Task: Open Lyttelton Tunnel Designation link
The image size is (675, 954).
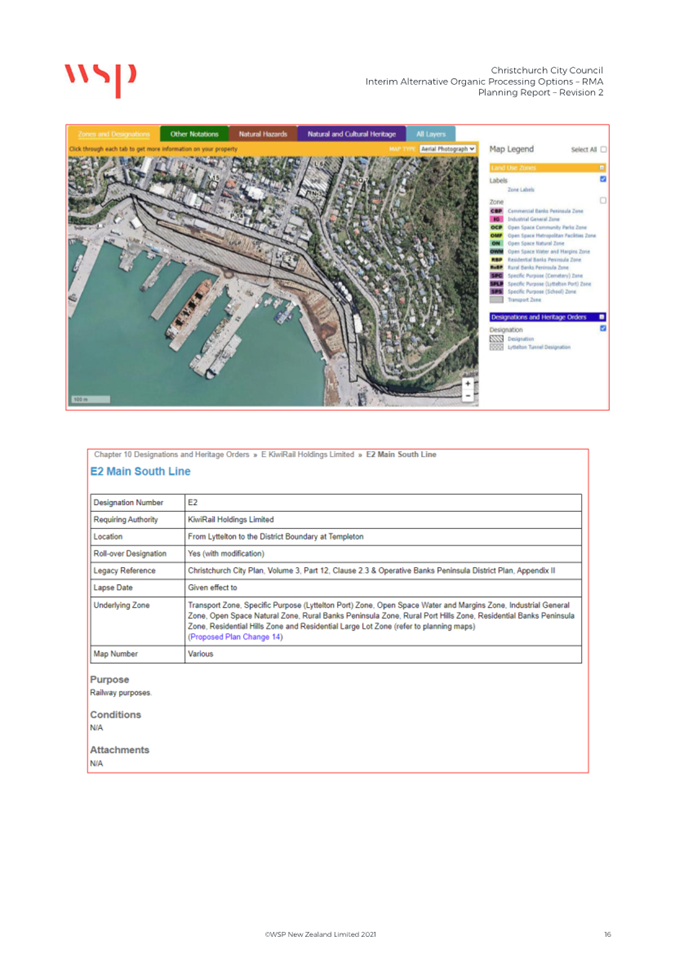Action: click(x=539, y=347)
